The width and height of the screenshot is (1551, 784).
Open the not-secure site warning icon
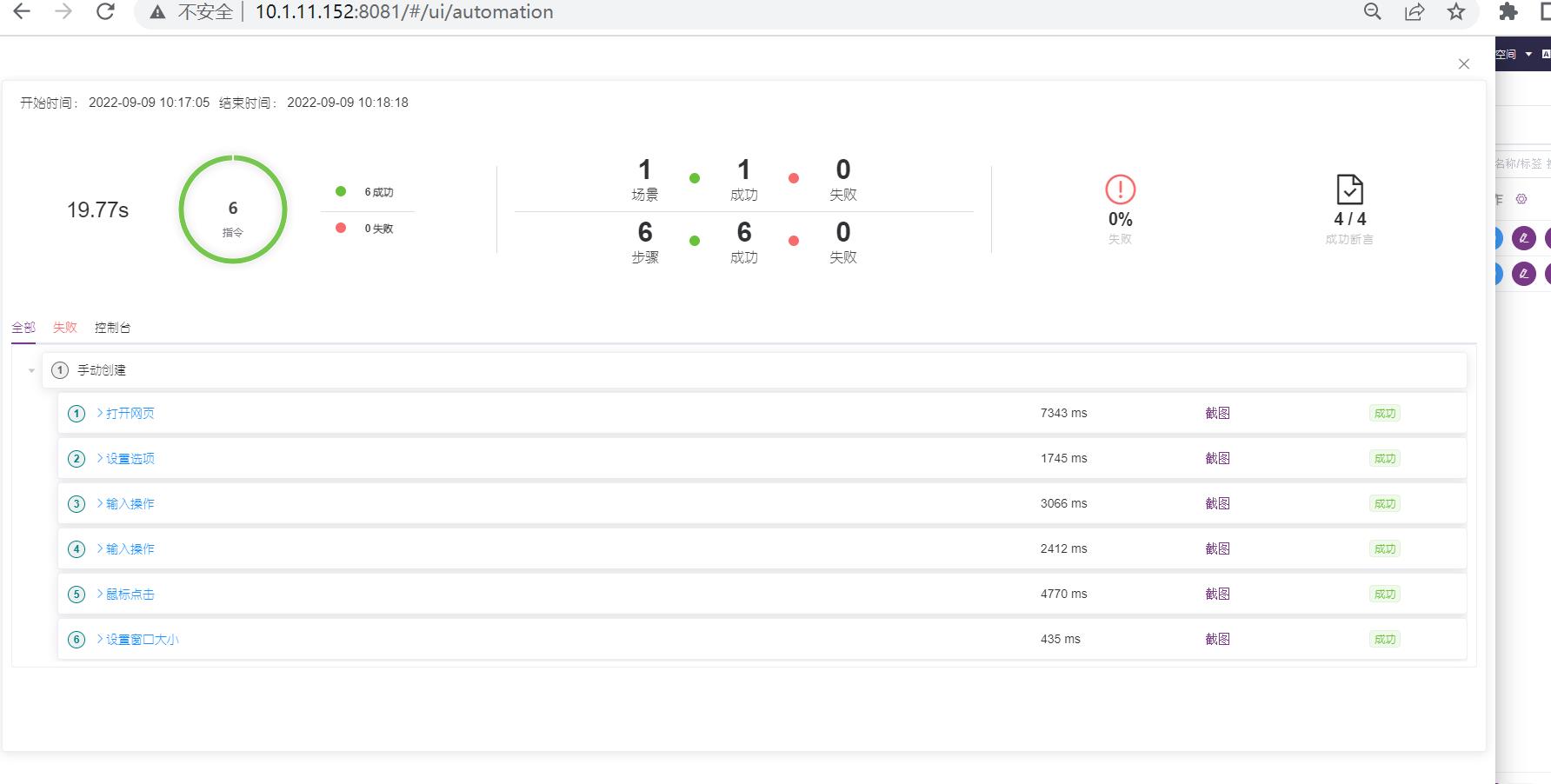[x=157, y=12]
